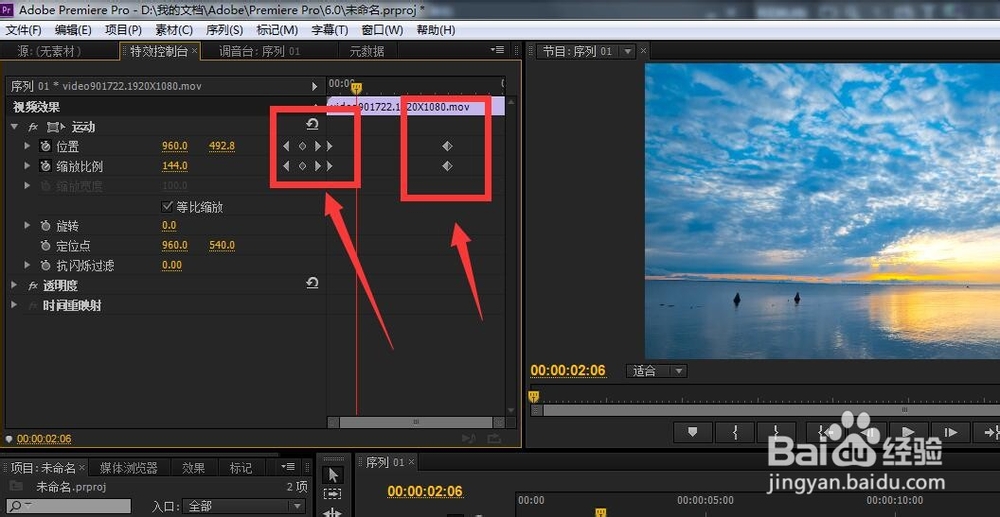
Task: Select the 缩放比例 keyframe diamond in the timeline
Action: pos(447,166)
